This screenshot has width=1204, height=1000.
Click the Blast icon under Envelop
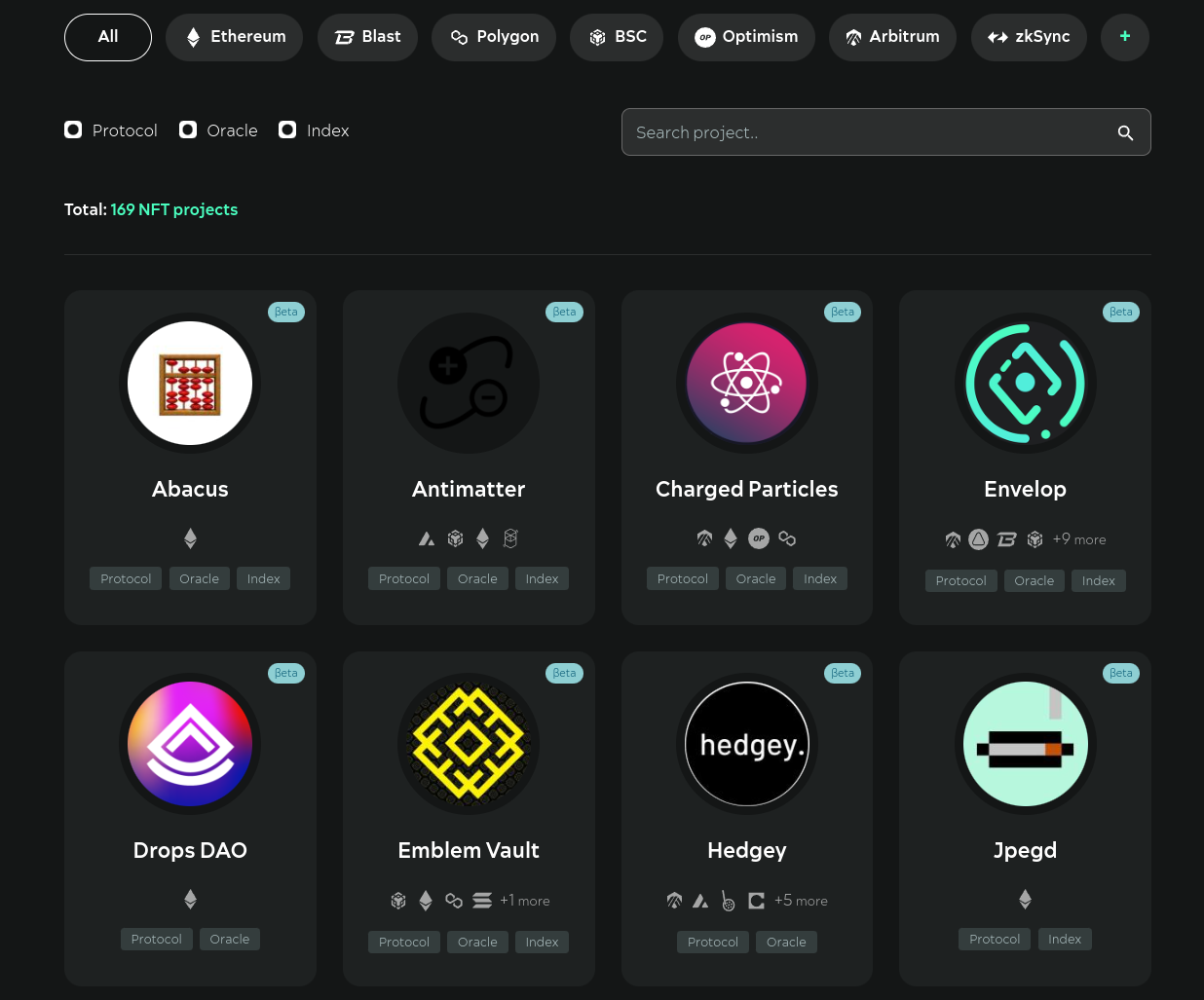point(1007,539)
